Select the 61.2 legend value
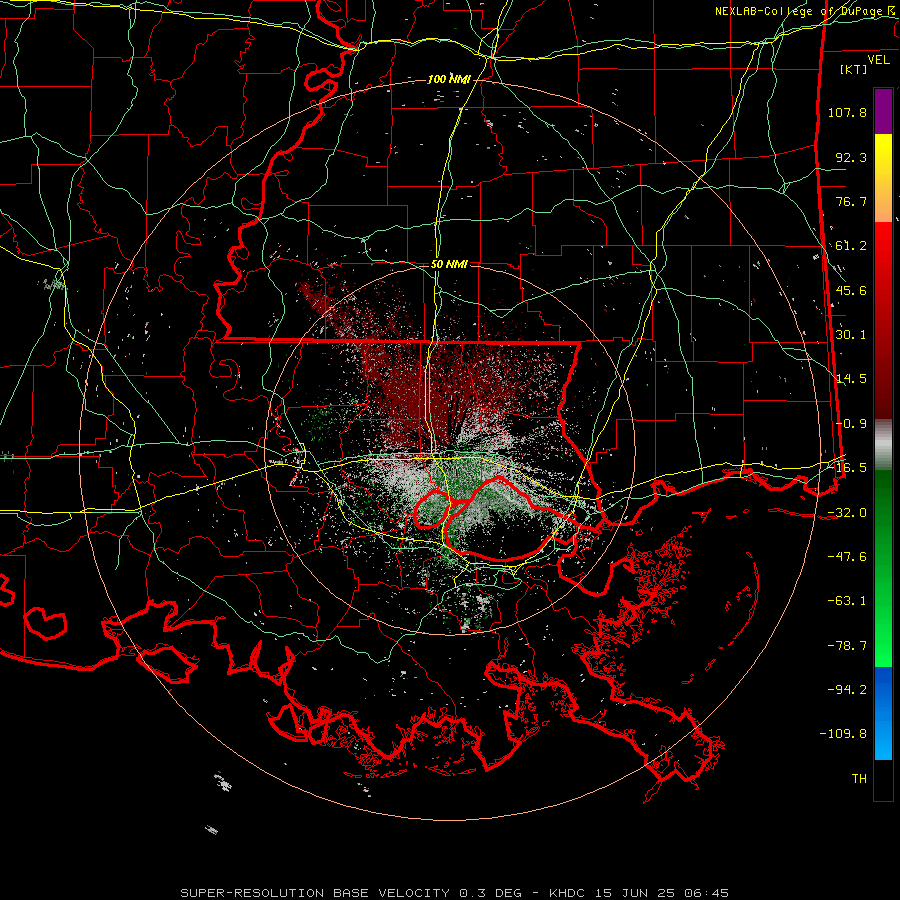Image resolution: width=900 pixels, height=900 pixels. [851, 246]
